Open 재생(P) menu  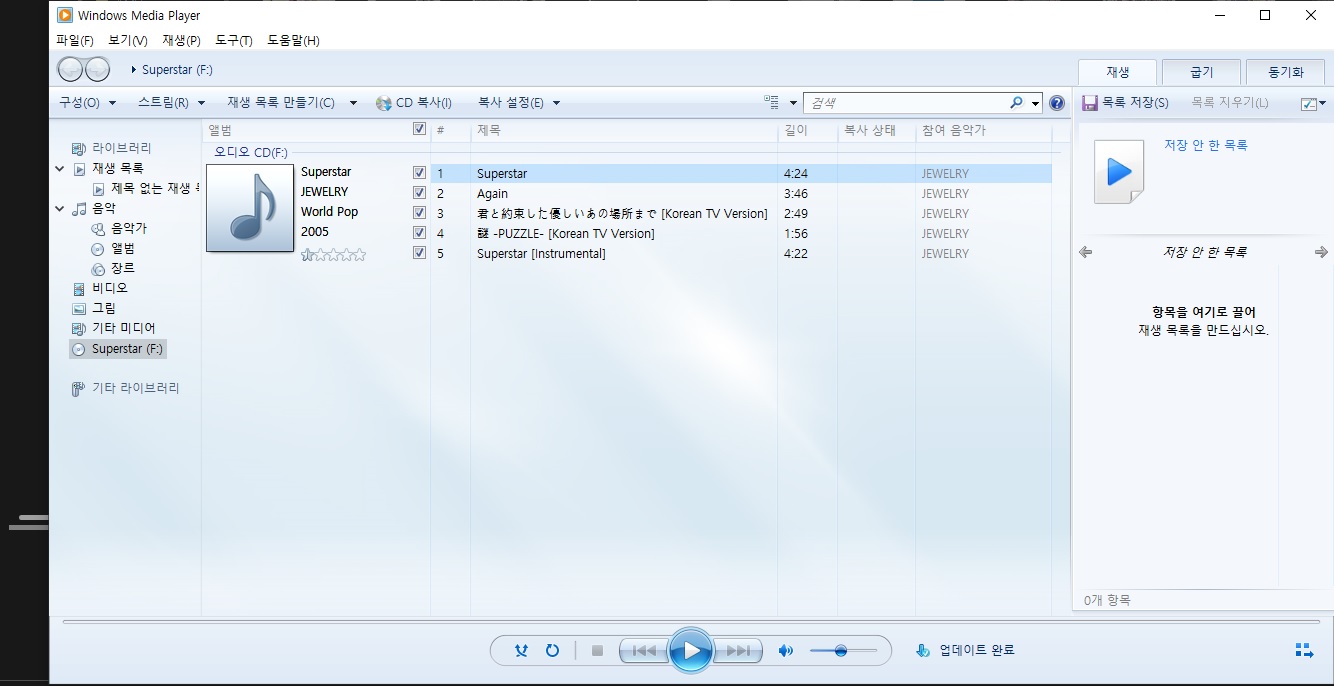(181, 41)
